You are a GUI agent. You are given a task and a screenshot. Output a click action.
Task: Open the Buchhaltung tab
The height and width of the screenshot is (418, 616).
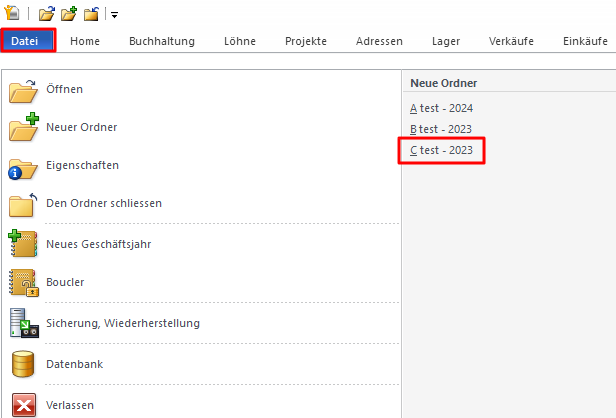pyautogui.click(x=162, y=41)
